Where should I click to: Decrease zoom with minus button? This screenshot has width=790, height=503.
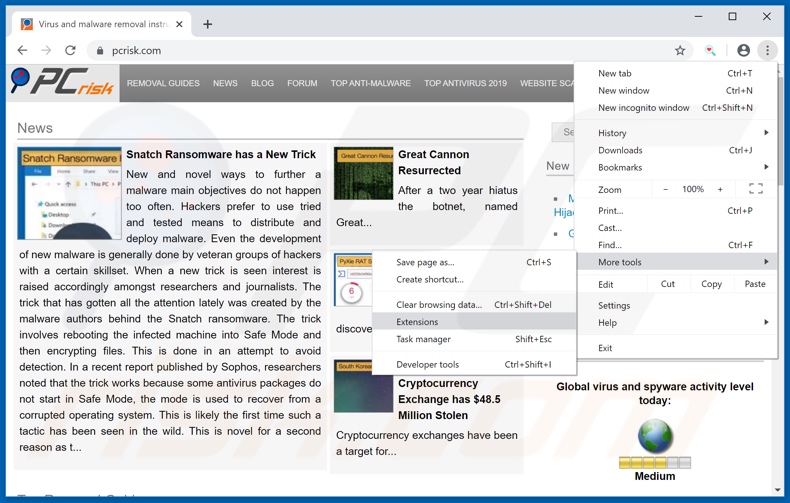click(x=666, y=189)
